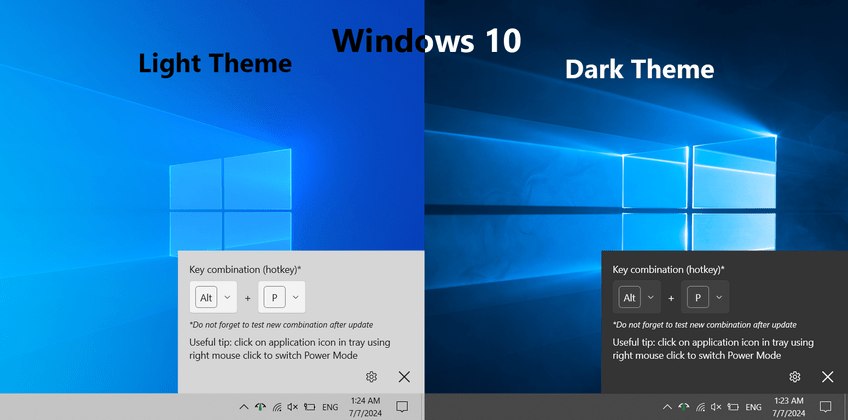Click 'Do not forget to test' note, light popup

pos(281,325)
